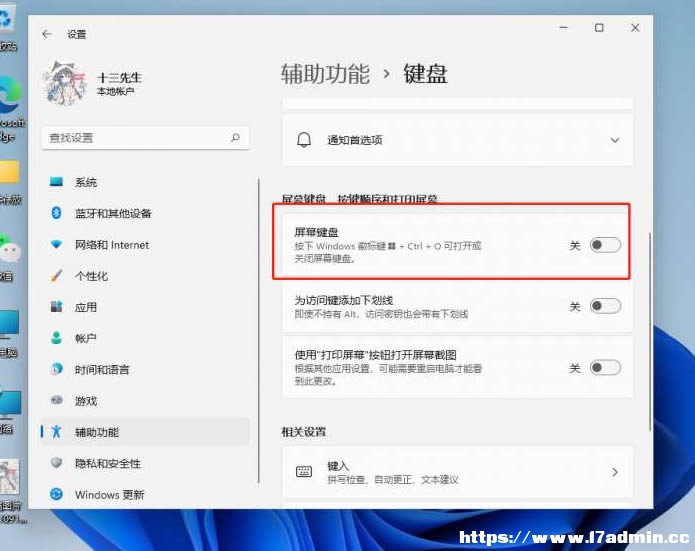This screenshot has width=695, height=551.
Task: Click the person icon for 帐户
Action: tap(56, 338)
